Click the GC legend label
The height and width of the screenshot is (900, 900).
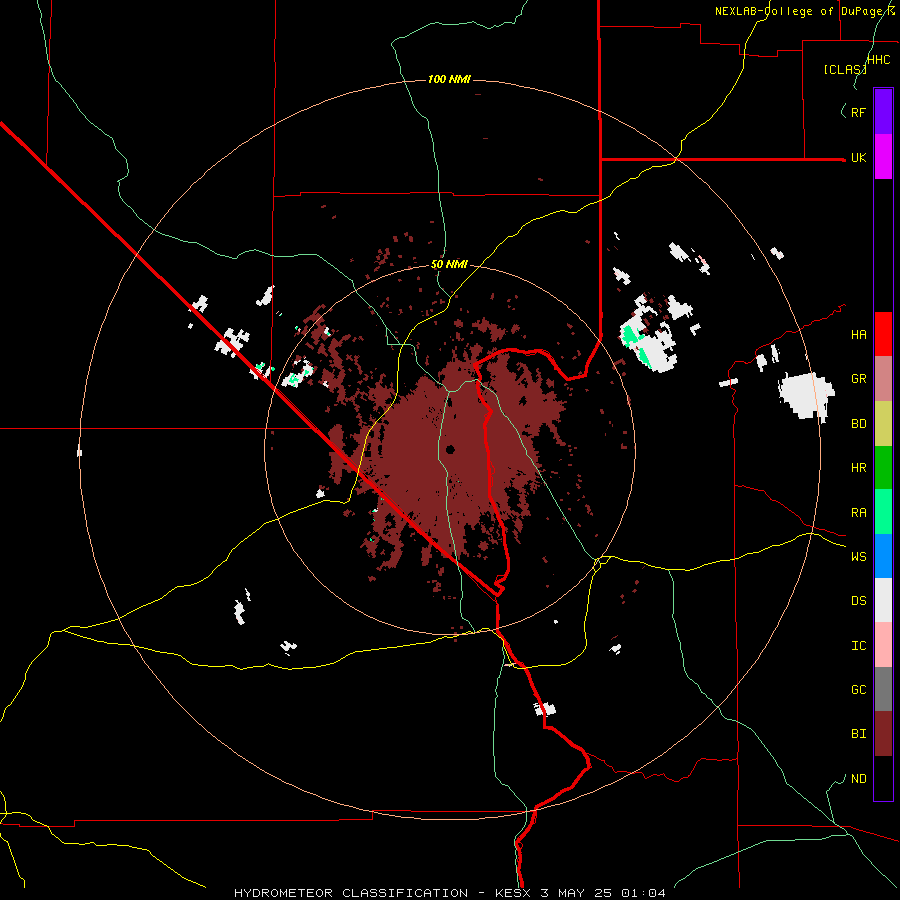pos(858,690)
